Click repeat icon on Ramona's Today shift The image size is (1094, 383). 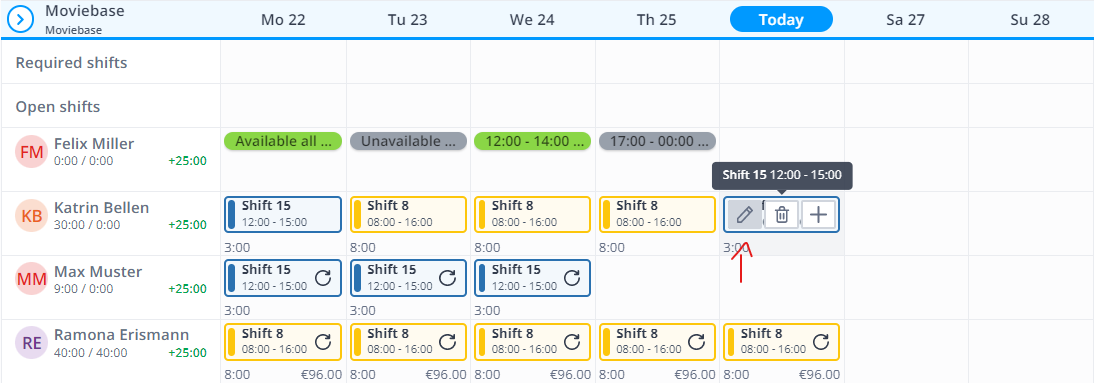pyautogui.click(x=822, y=342)
